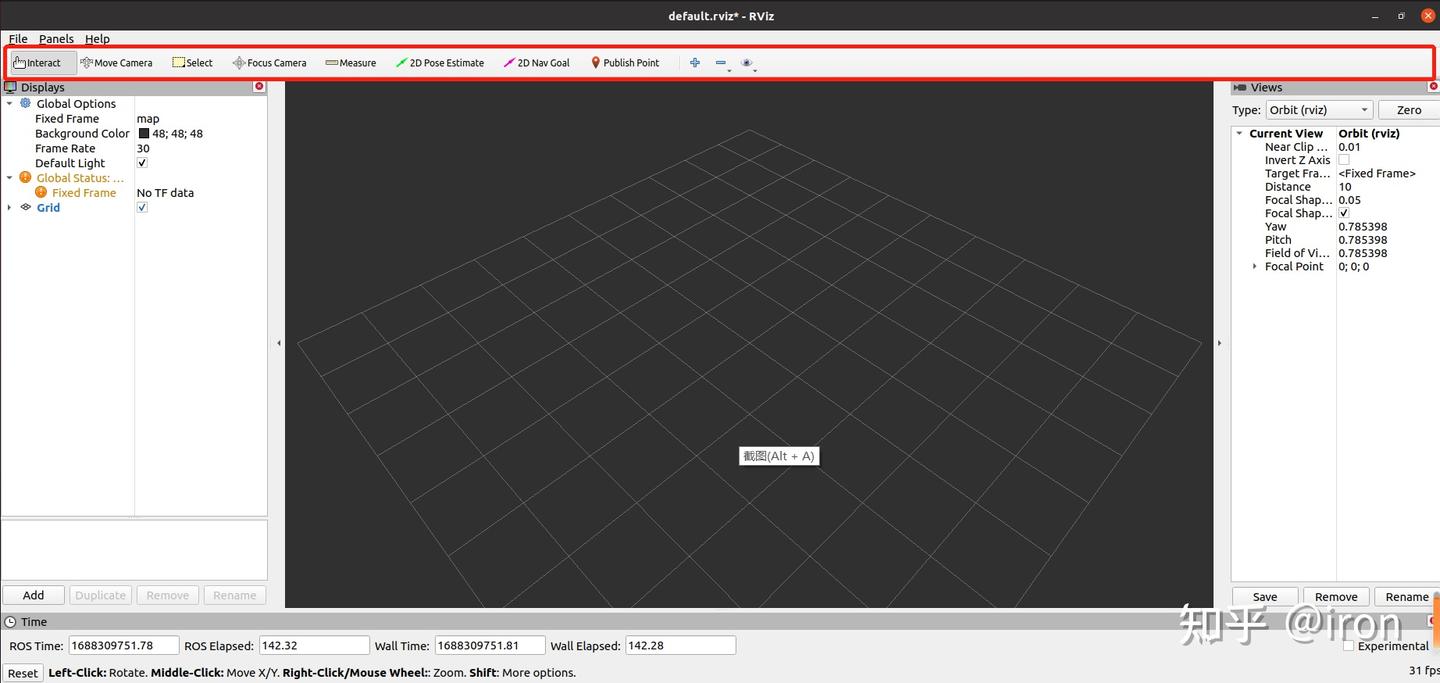Click the Displays panel monitor icon

click(11, 87)
